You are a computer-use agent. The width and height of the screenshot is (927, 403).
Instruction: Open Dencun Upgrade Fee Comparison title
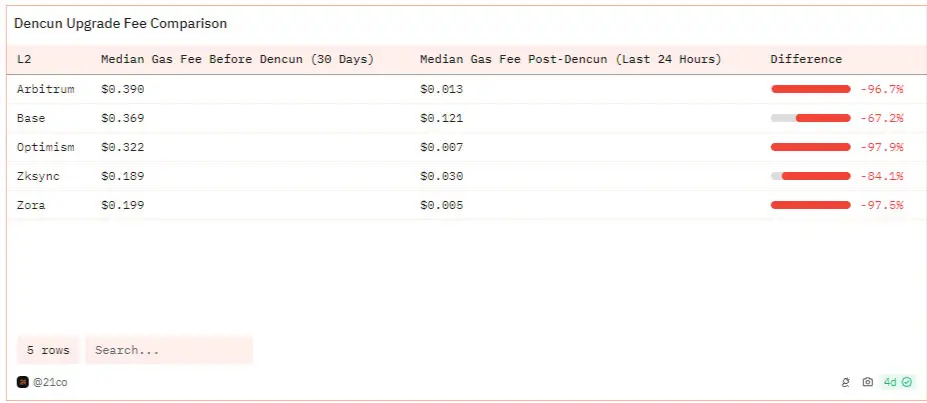point(121,24)
